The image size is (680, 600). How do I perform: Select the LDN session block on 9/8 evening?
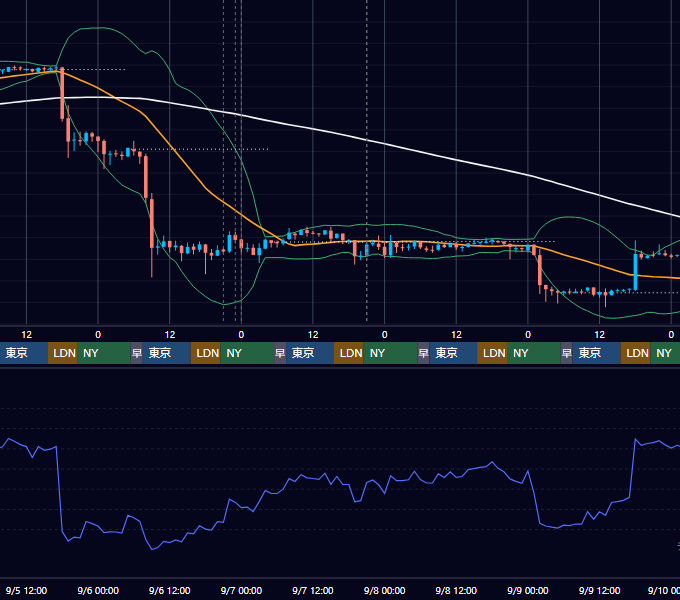492,353
